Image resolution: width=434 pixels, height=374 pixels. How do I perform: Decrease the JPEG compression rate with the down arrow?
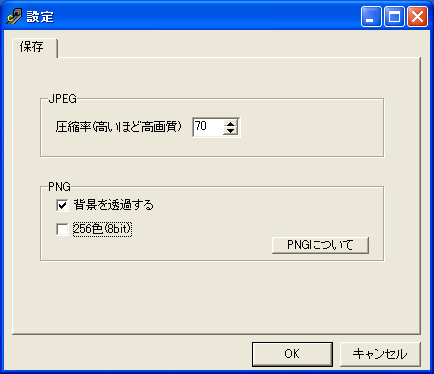[x=230, y=131]
